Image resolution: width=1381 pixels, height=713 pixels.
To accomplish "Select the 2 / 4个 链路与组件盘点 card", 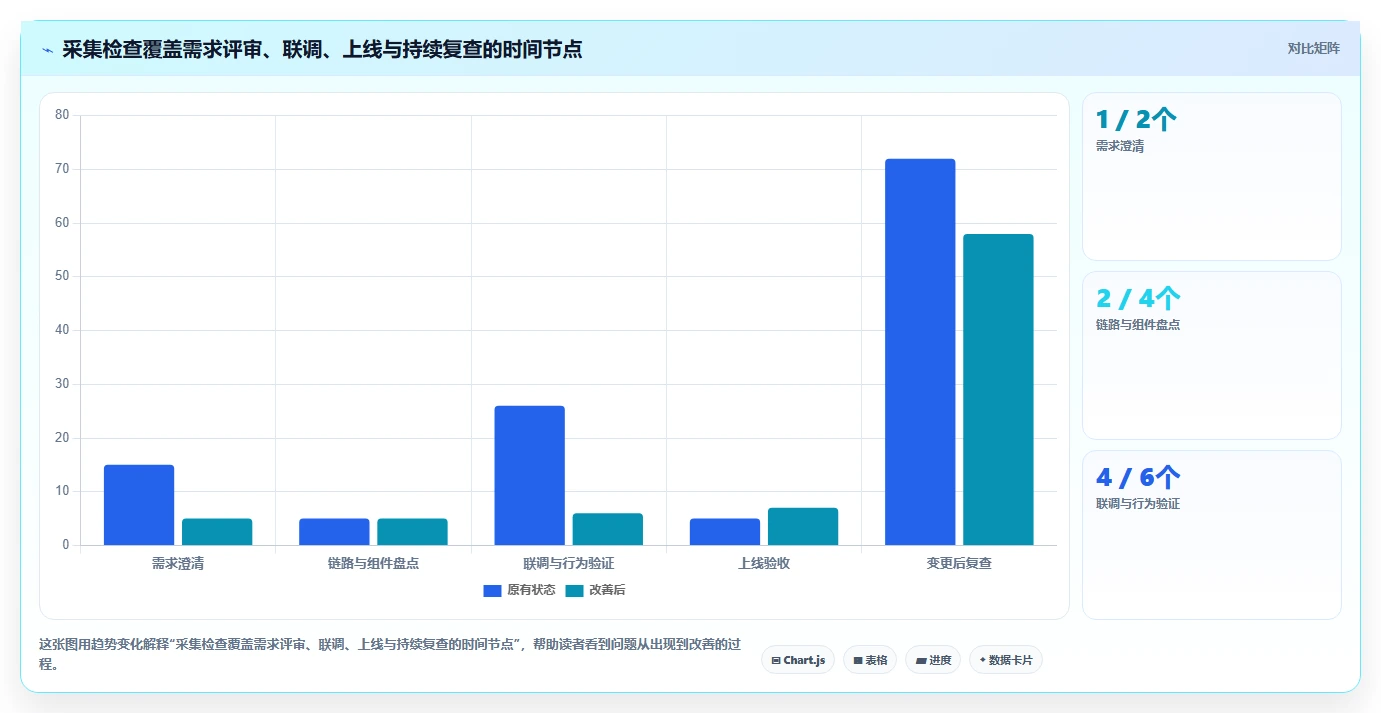I will [x=1212, y=356].
